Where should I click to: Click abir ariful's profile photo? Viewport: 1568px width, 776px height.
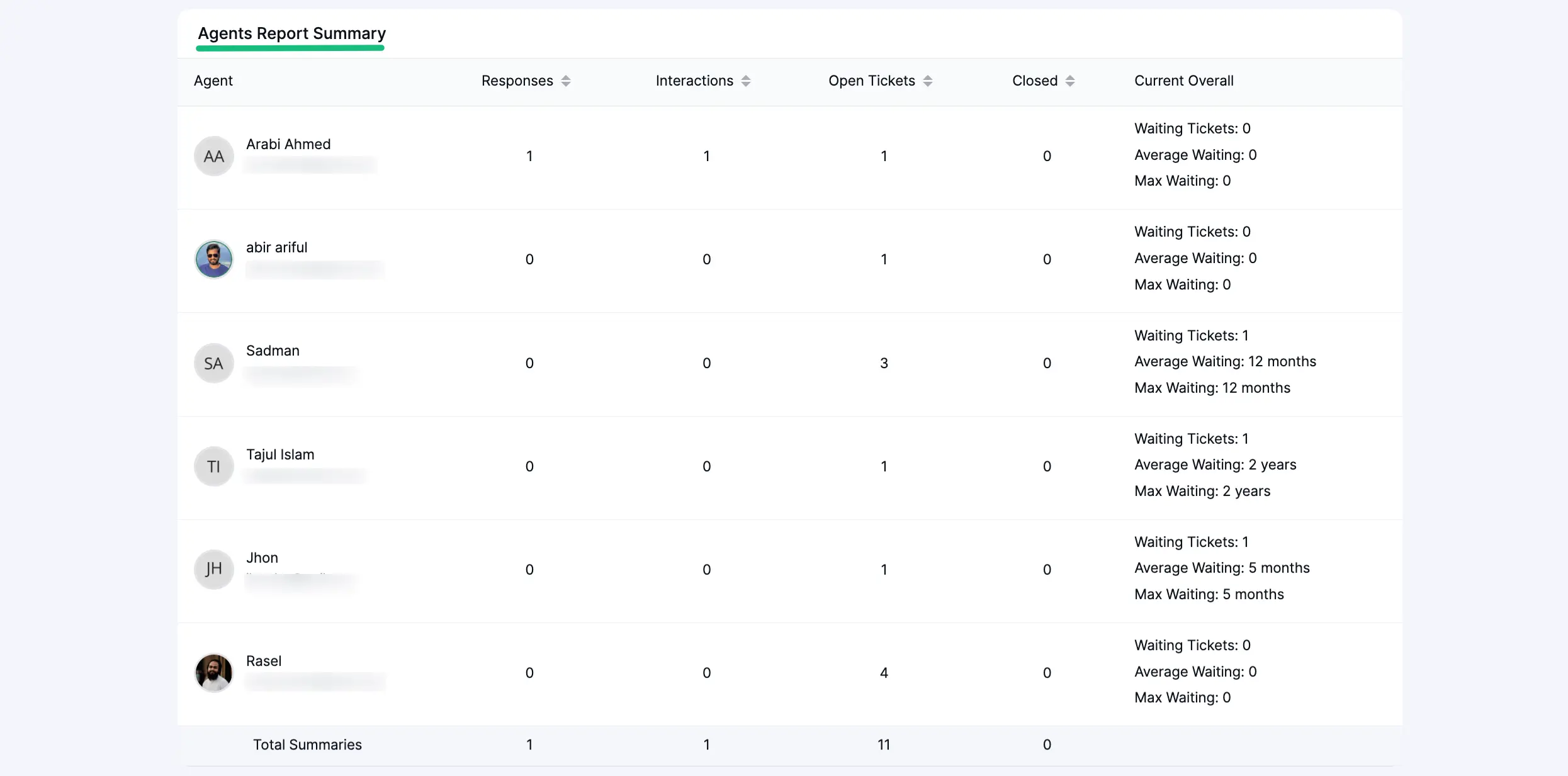tap(214, 259)
